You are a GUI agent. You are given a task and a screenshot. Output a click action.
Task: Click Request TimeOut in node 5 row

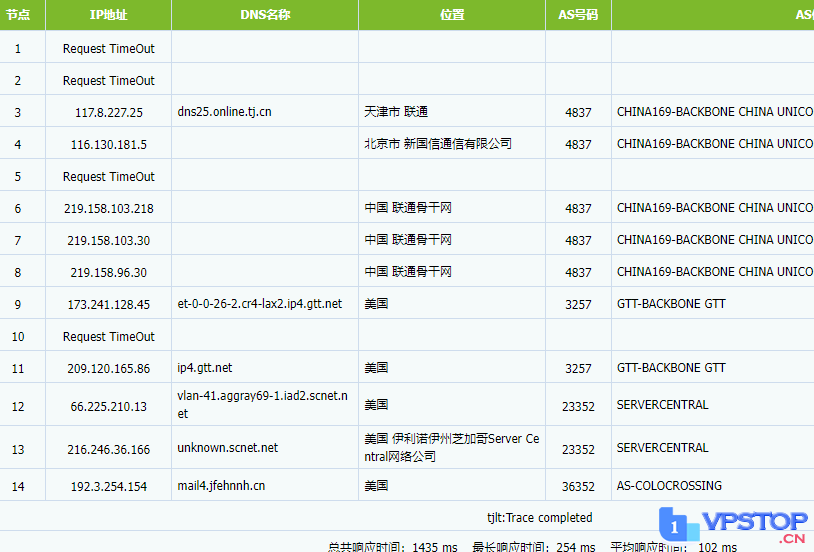tap(108, 177)
